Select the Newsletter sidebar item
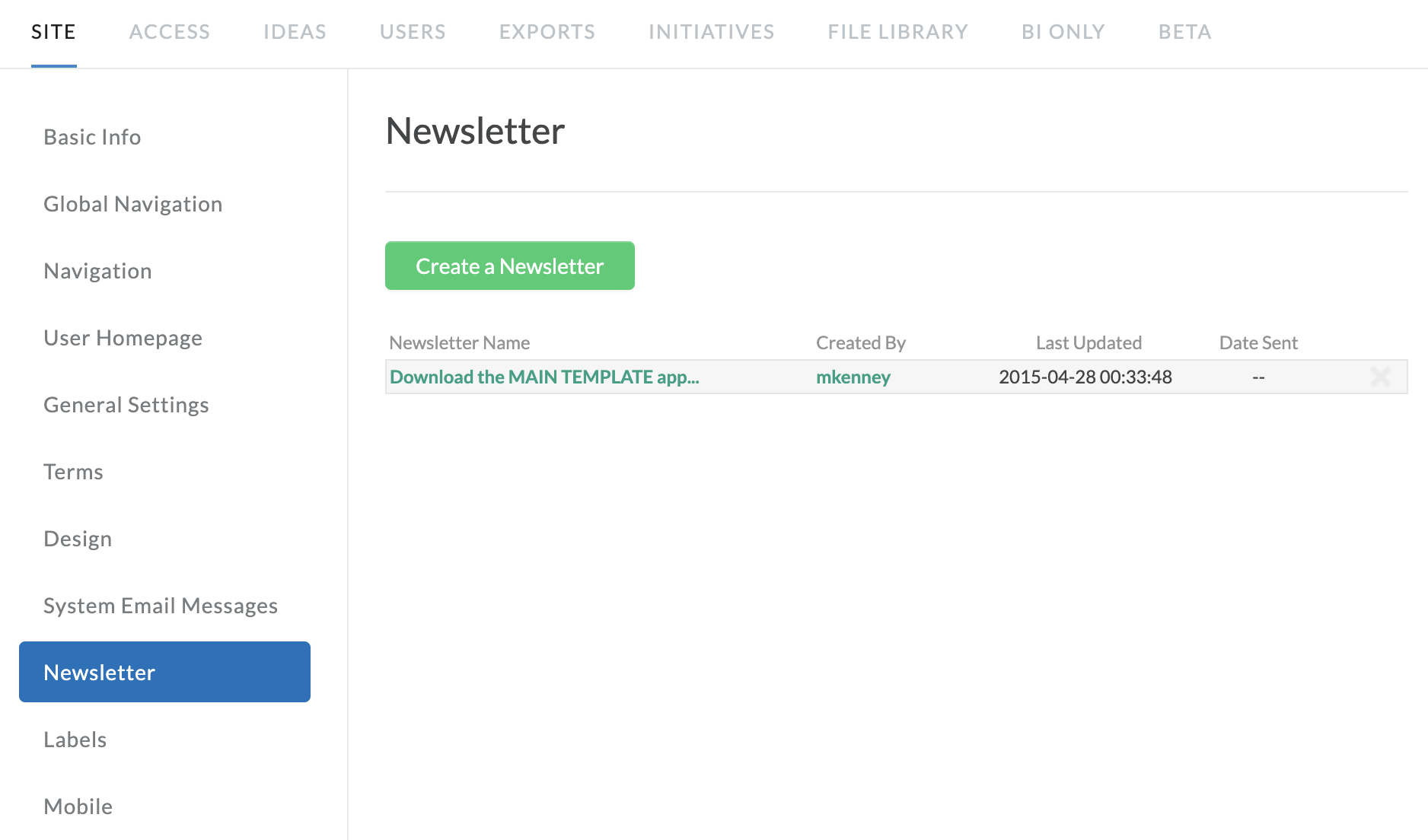1428x840 pixels. pos(164,672)
